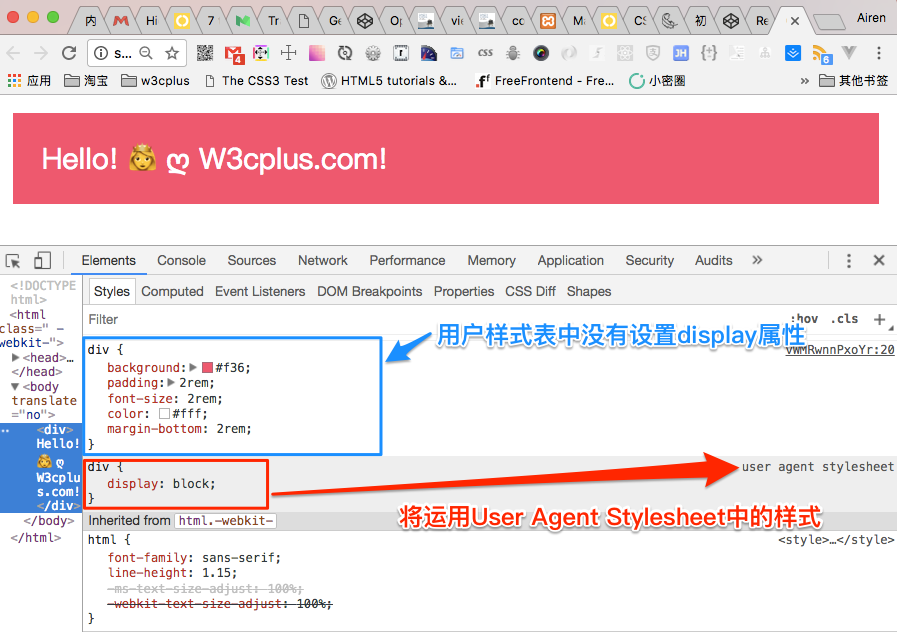Open the blue chevron-down extension icon
The height and width of the screenshot is (632, 897).
coord(793,53)
